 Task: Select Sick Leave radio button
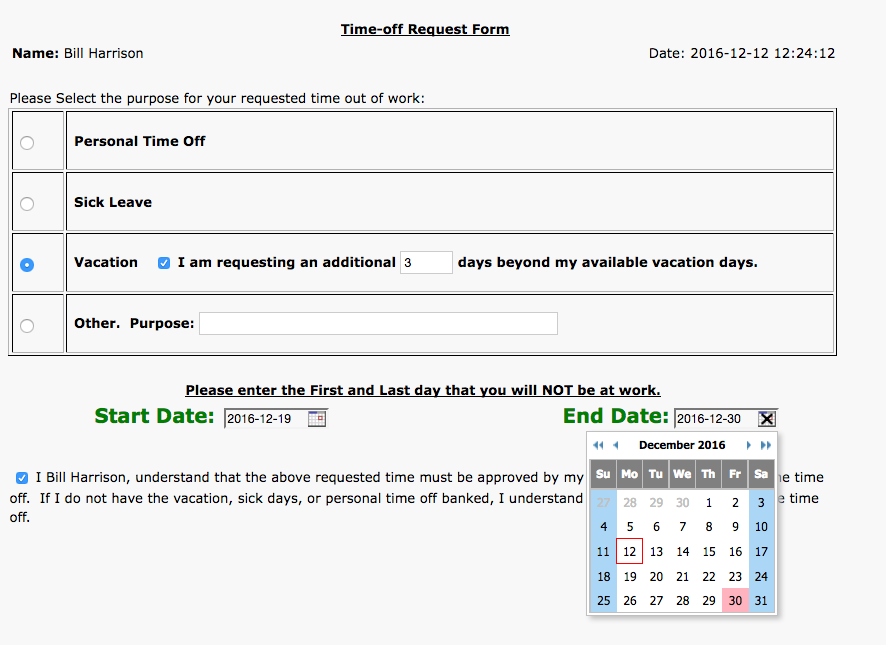point(27,203)
